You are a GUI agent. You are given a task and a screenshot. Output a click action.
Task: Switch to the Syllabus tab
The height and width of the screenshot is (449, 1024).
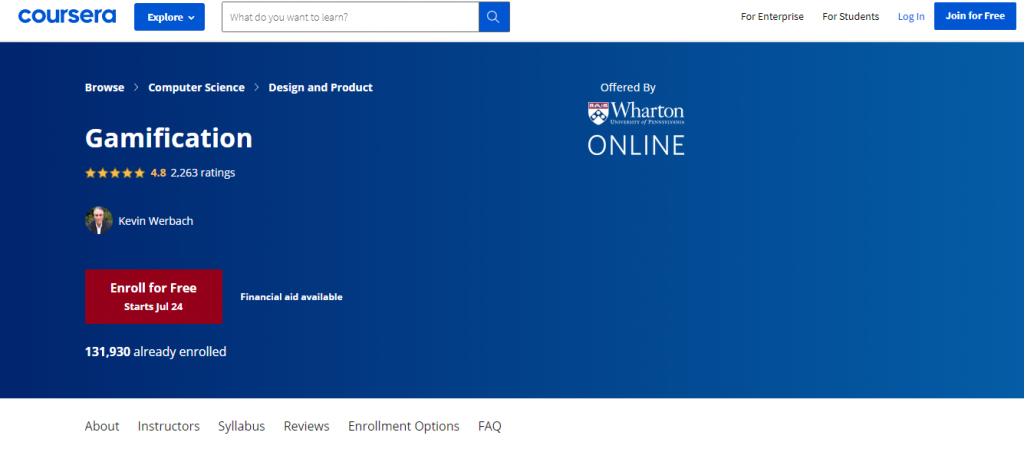242,426
